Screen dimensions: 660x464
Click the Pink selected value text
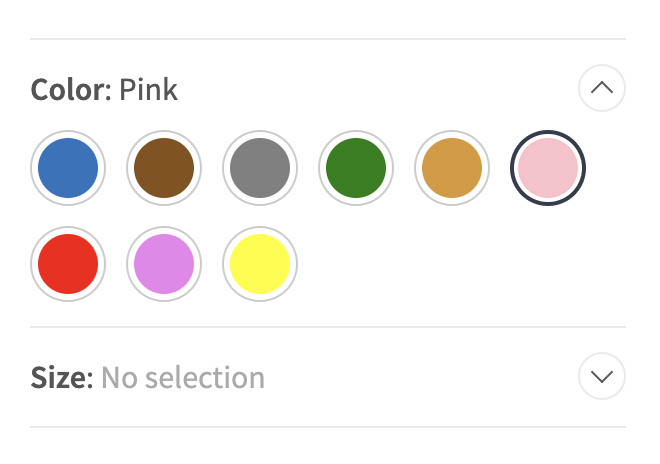pos(148,90)
